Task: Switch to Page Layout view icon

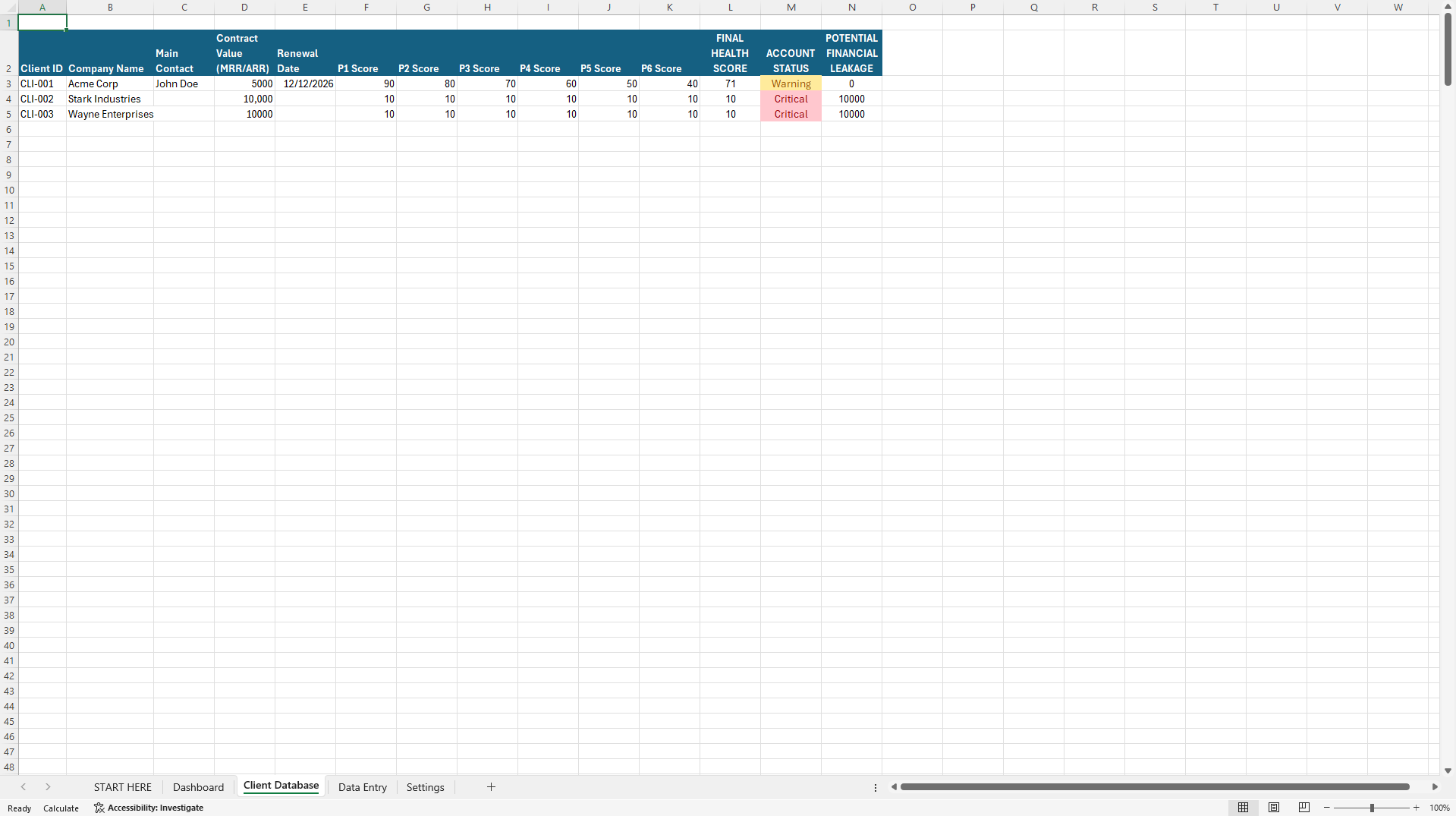Action: (1274, 808)
